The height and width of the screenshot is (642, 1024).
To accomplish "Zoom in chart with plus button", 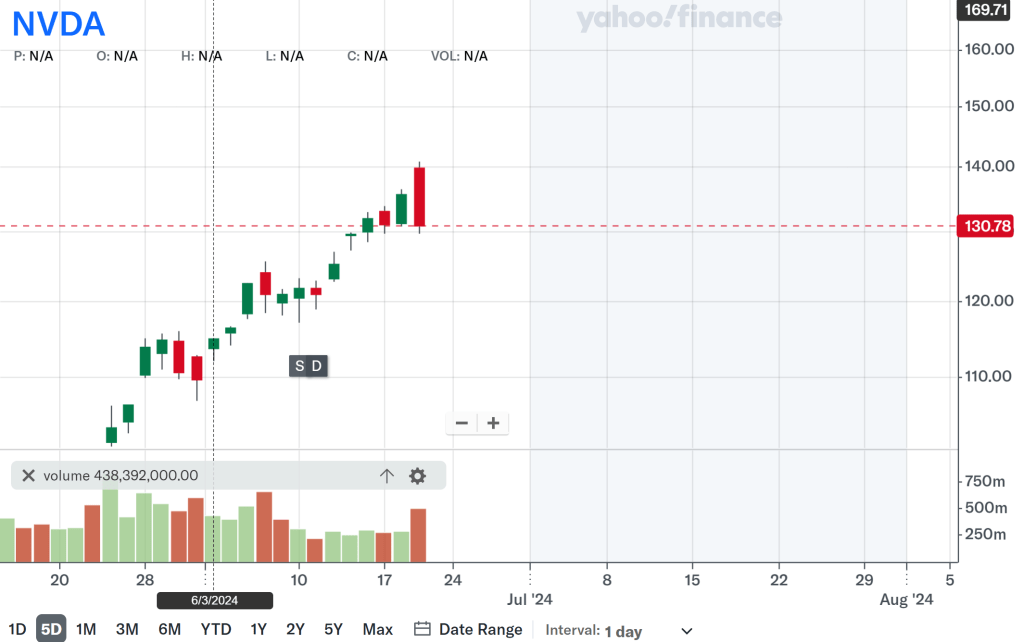I will tap(493, 423).
